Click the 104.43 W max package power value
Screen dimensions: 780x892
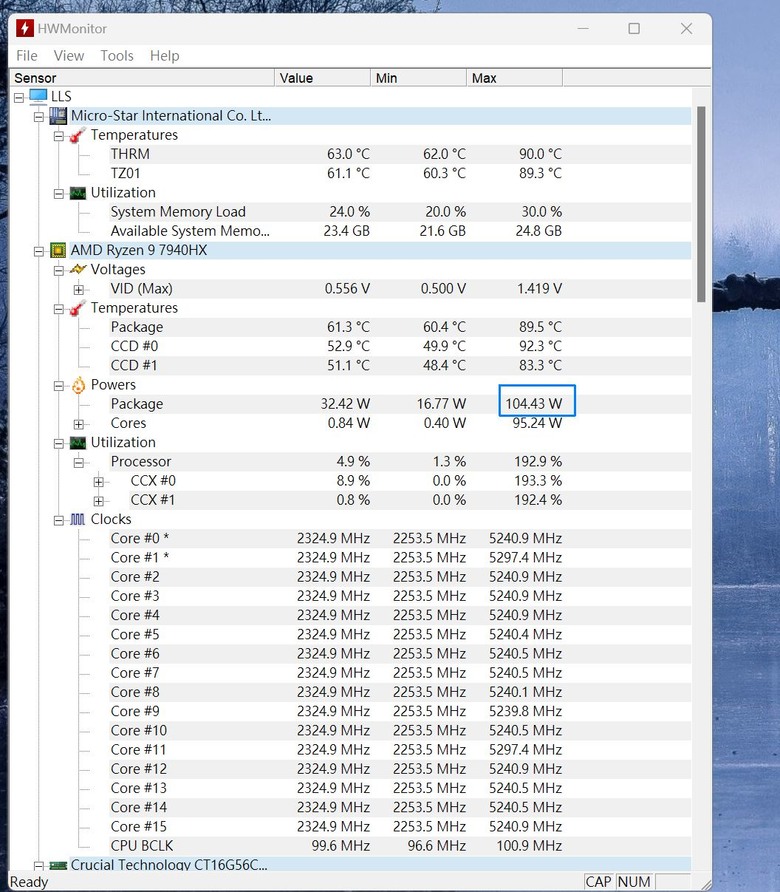(x=534, y=404)
